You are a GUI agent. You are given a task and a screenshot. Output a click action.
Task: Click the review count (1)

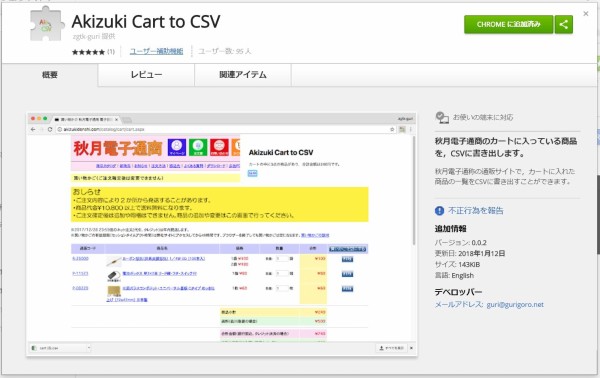(111, 52)
